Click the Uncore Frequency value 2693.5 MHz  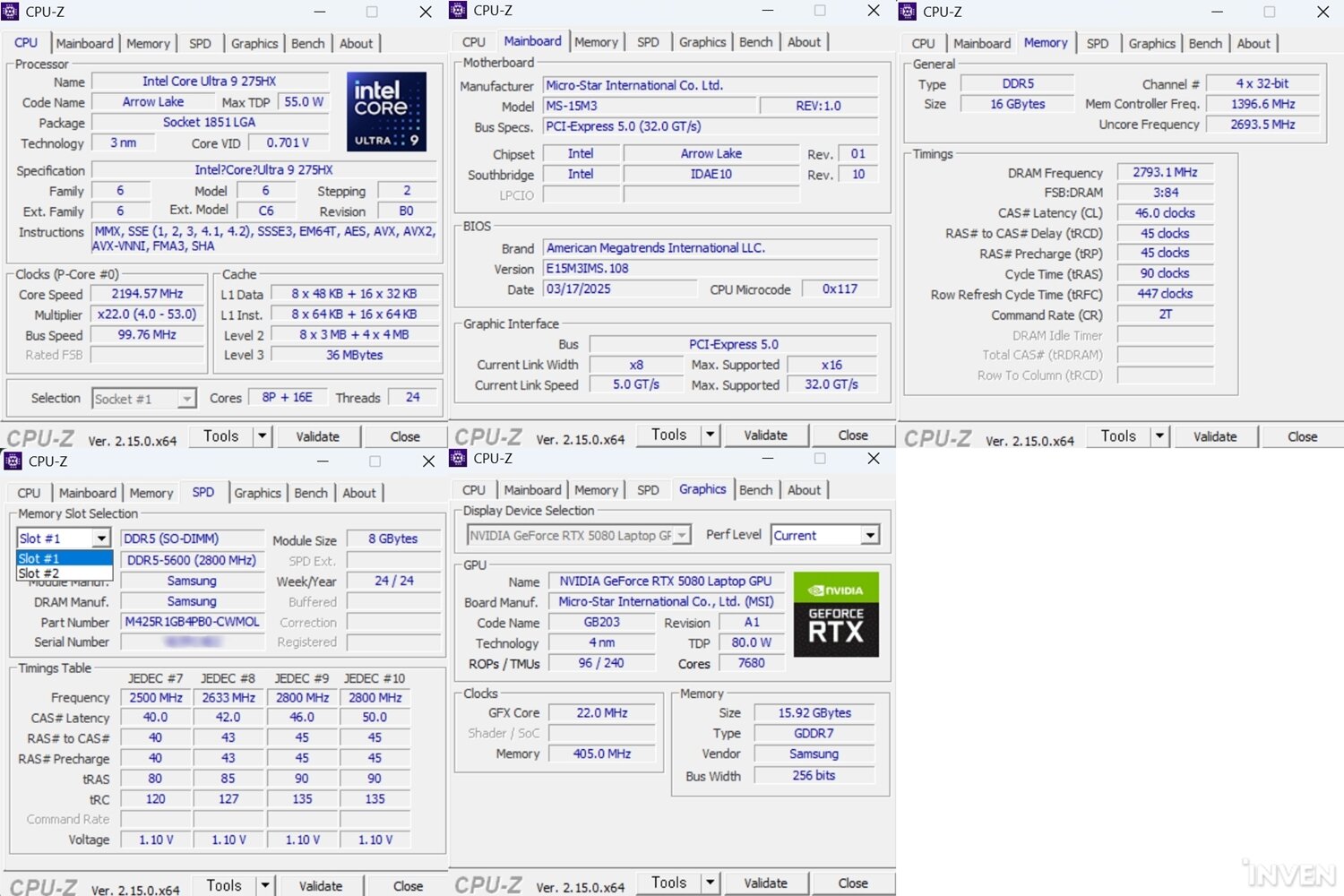[x=1262, y=125]
